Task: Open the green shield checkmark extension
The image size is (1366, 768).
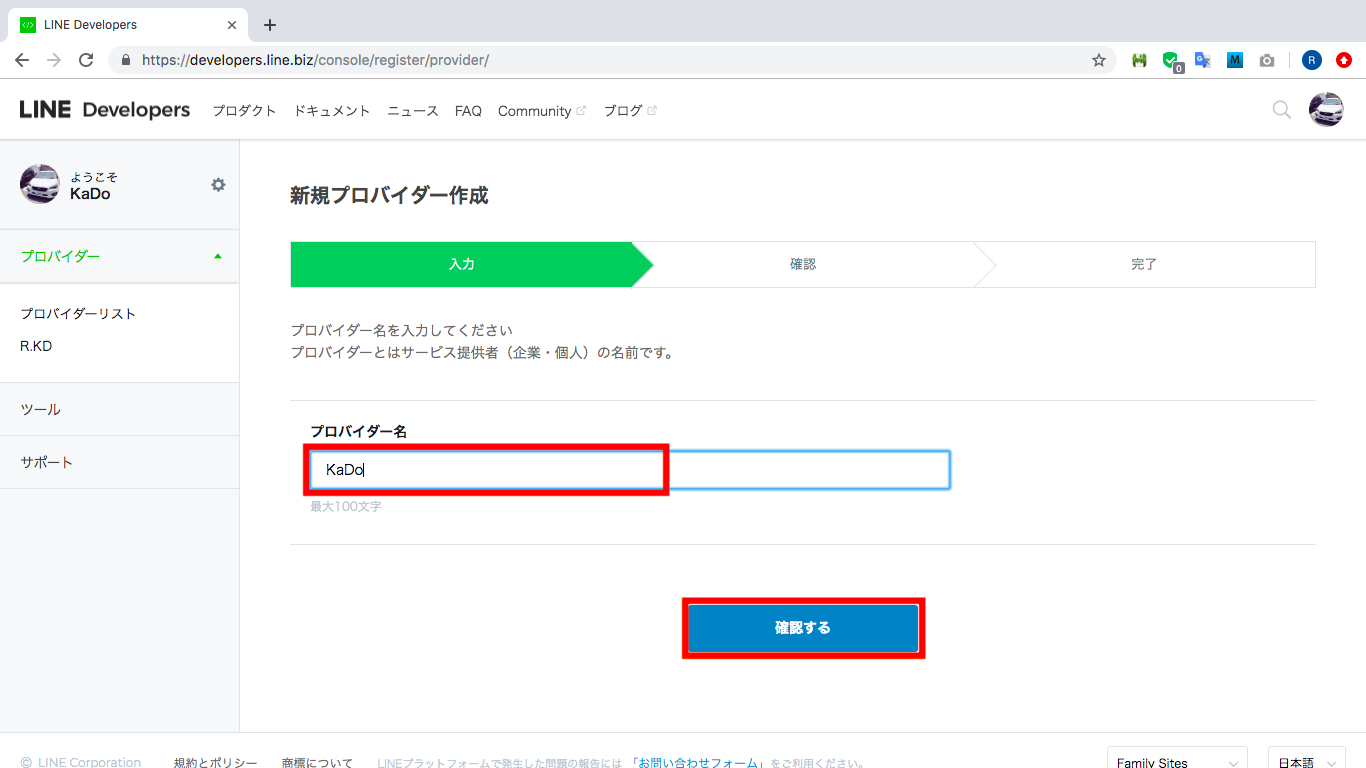Action: tap(1171, 61)
